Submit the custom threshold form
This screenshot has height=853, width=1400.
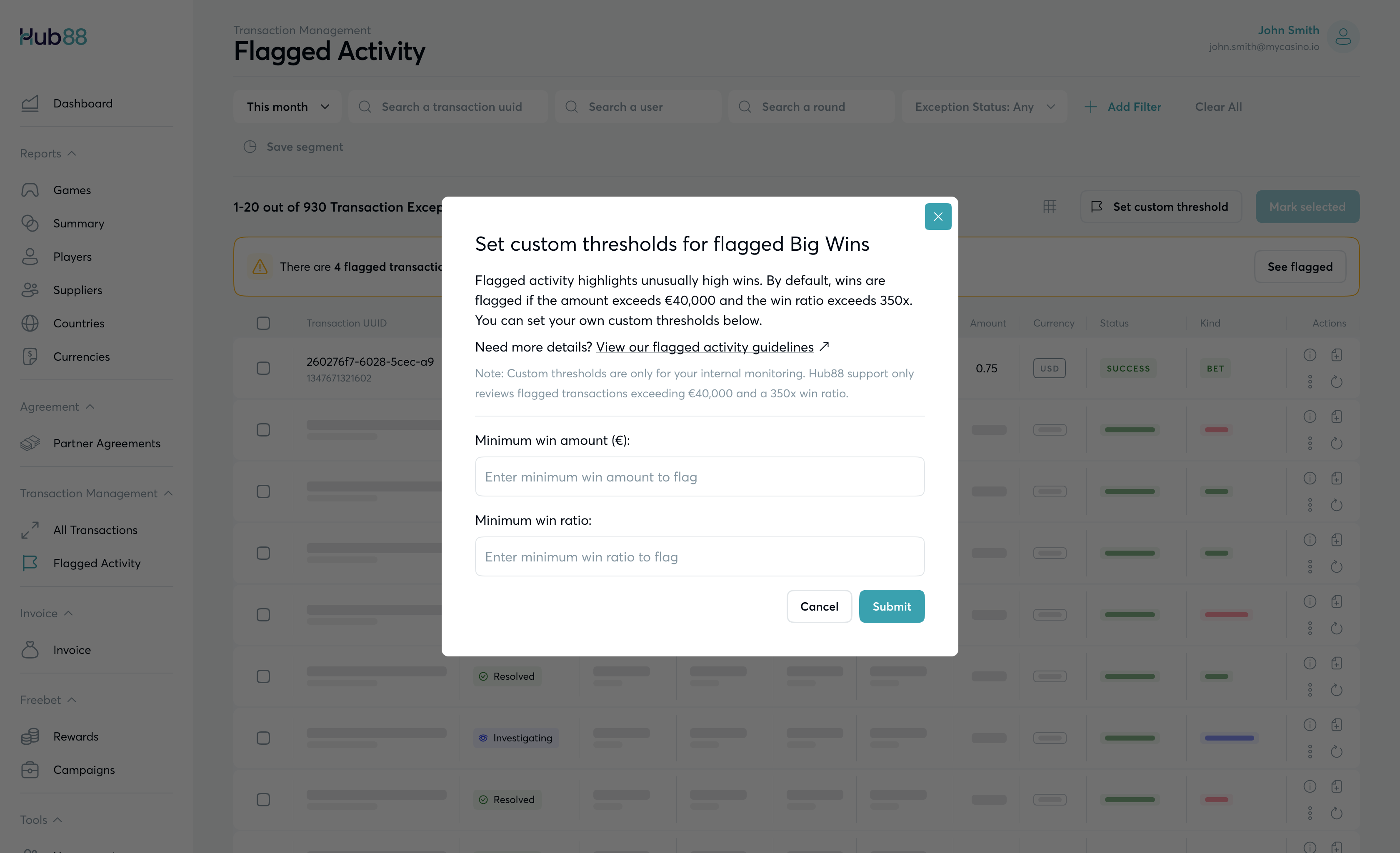click(891, 606)
